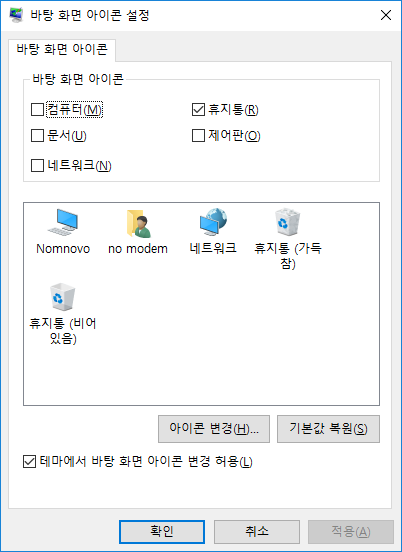
Task: Tick the 제어판(O) checkbox
Action: click(x=198, y=136)
